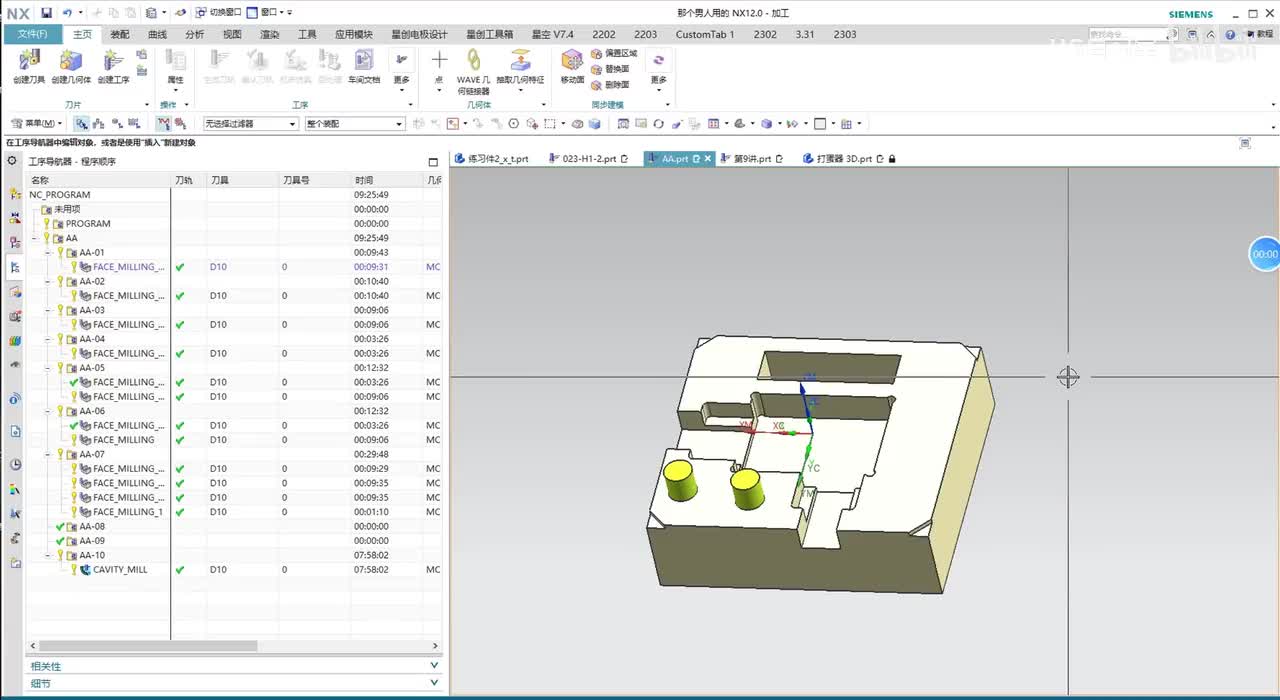This screenshot has height=700, width=1280.
Task: Click the Create Geometry (创建几何体) icon
Action: tap(71, 63)
